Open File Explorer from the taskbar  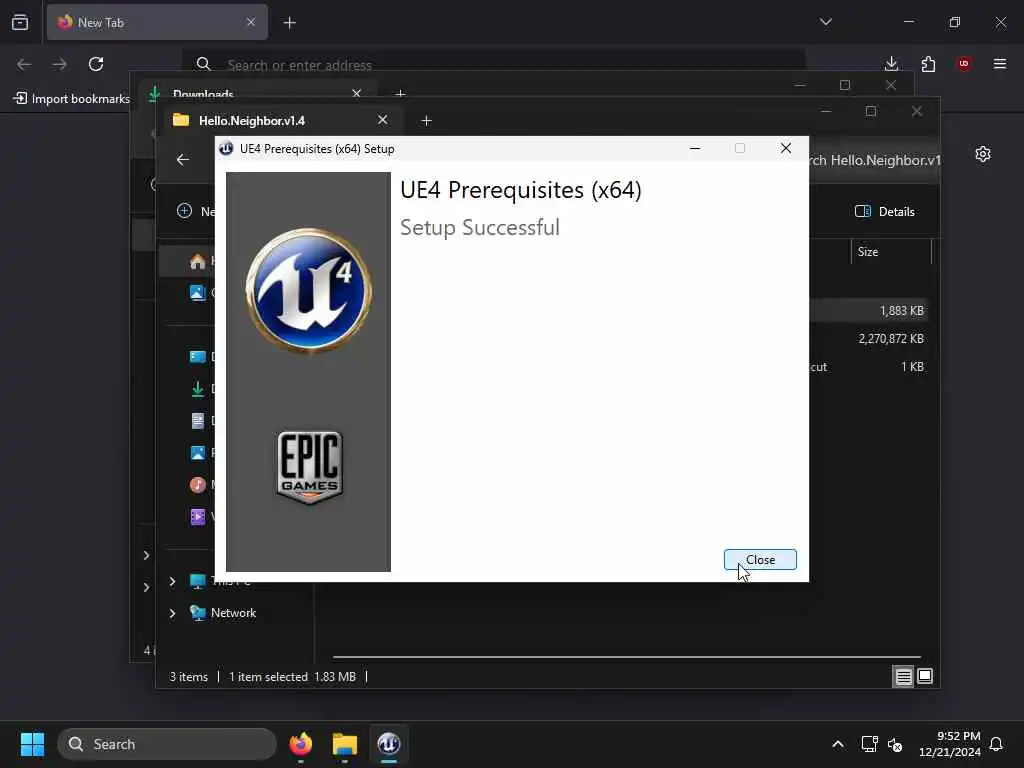coord(345,744)
